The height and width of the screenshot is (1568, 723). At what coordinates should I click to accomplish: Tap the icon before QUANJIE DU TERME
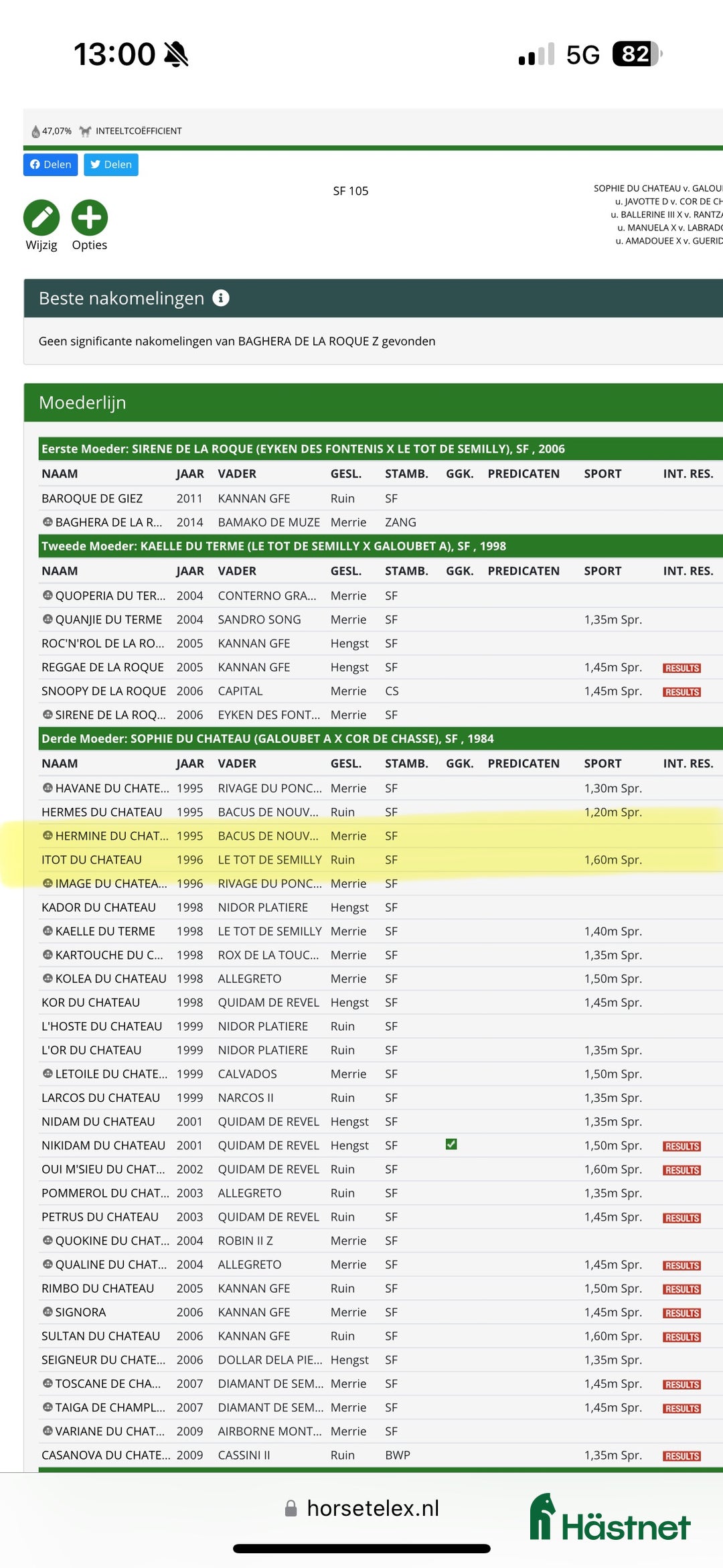tap(48, 619)
